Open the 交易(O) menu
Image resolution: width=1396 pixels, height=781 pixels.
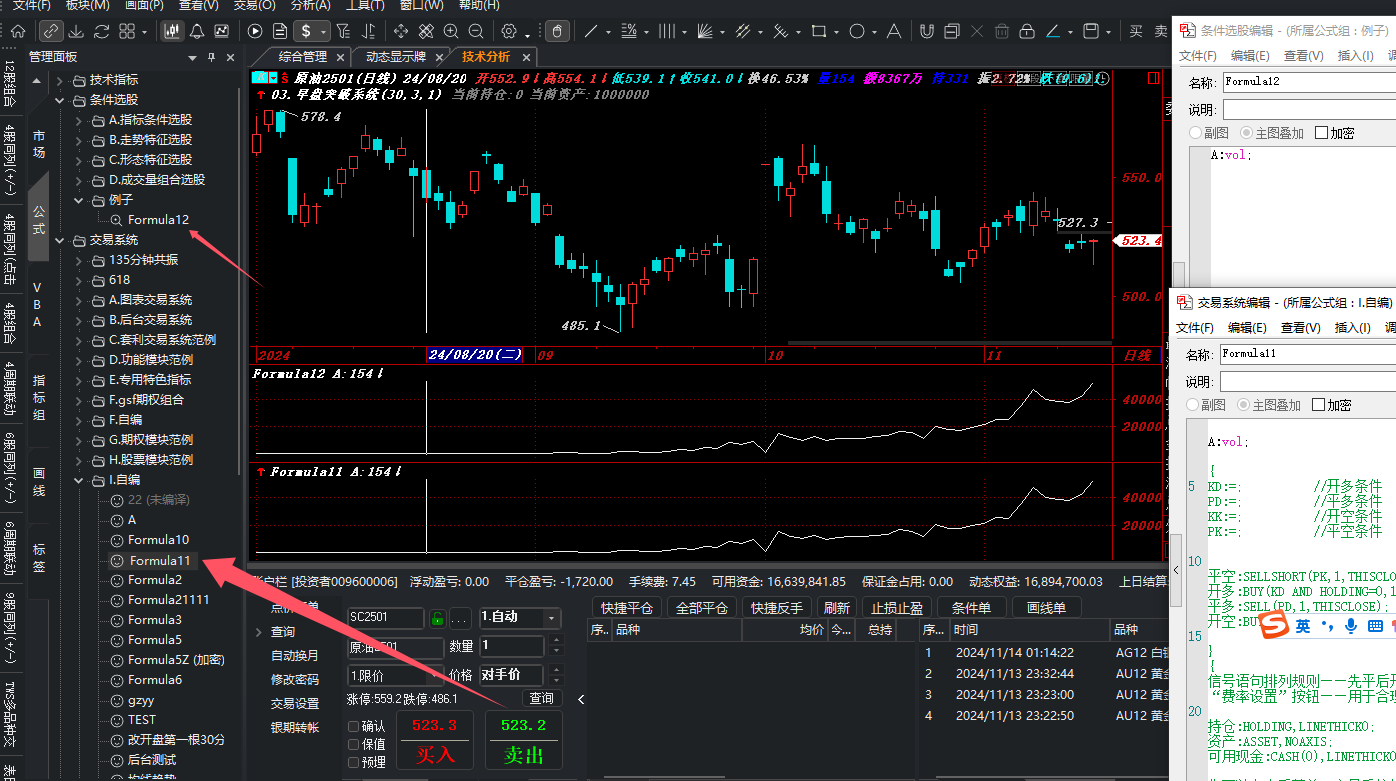[254, 5]
